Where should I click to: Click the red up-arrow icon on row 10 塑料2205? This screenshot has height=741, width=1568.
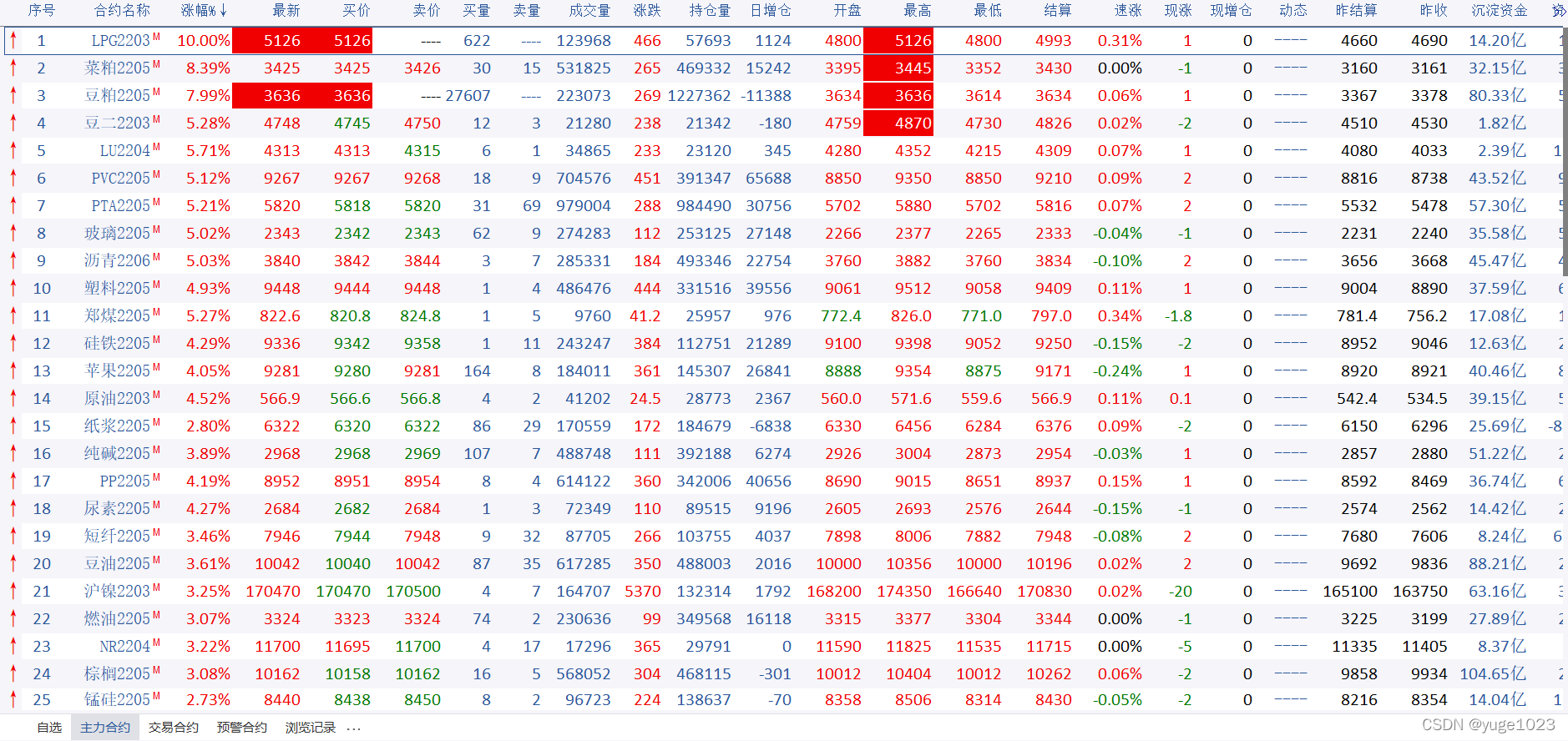pos(13,288)
